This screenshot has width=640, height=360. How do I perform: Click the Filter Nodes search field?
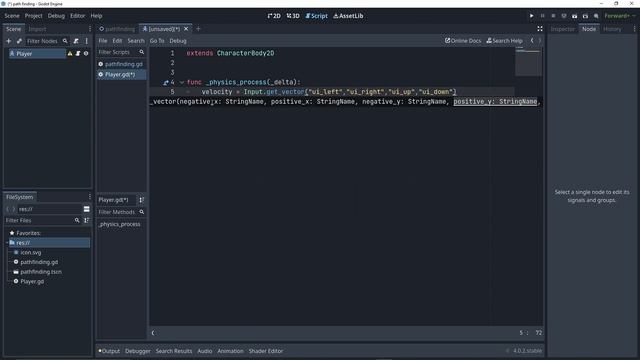tap(47, 41)
